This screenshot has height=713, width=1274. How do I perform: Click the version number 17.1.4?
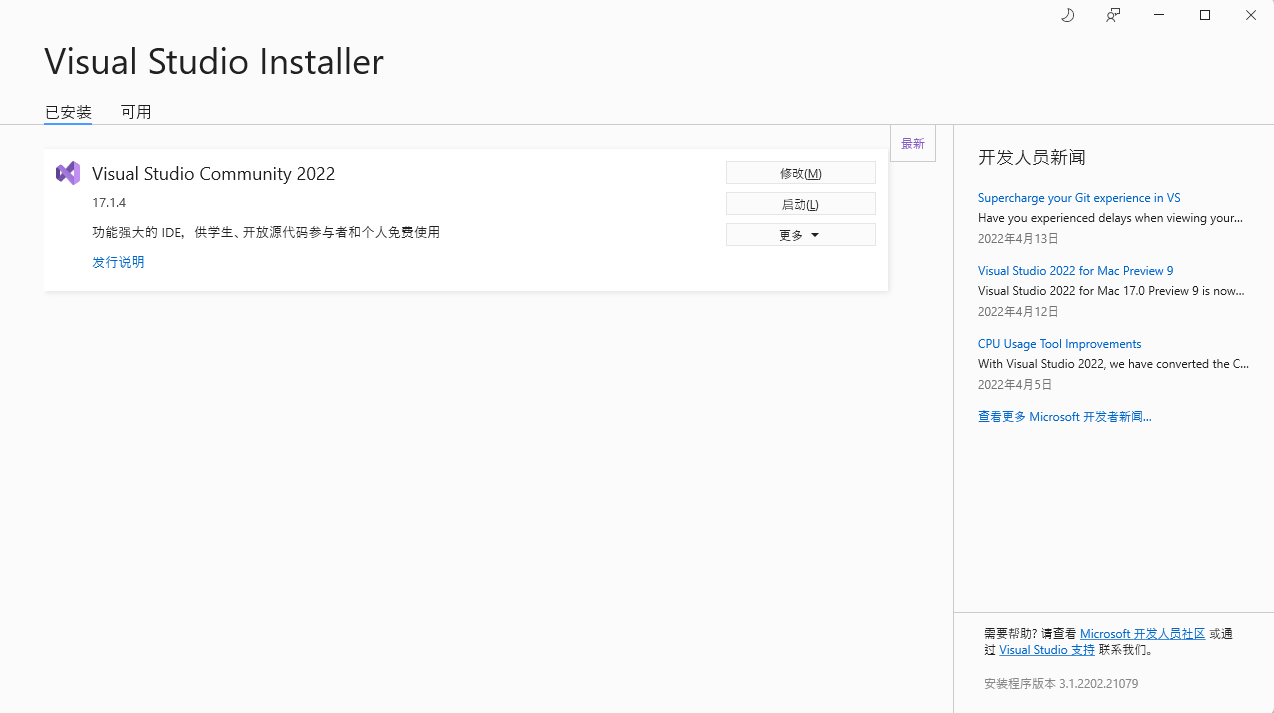coord(109,203)
